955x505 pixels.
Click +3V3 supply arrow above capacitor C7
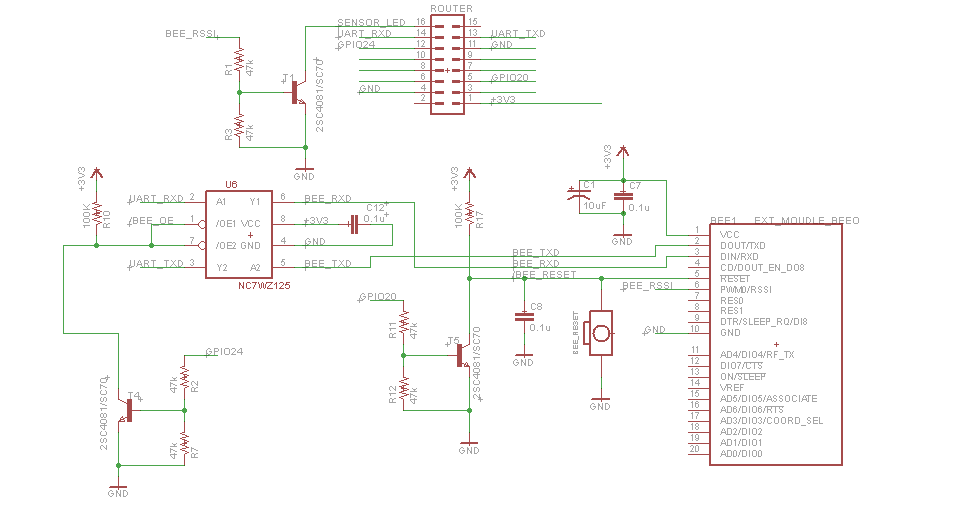pyautogui.click(x=622, y=150)
